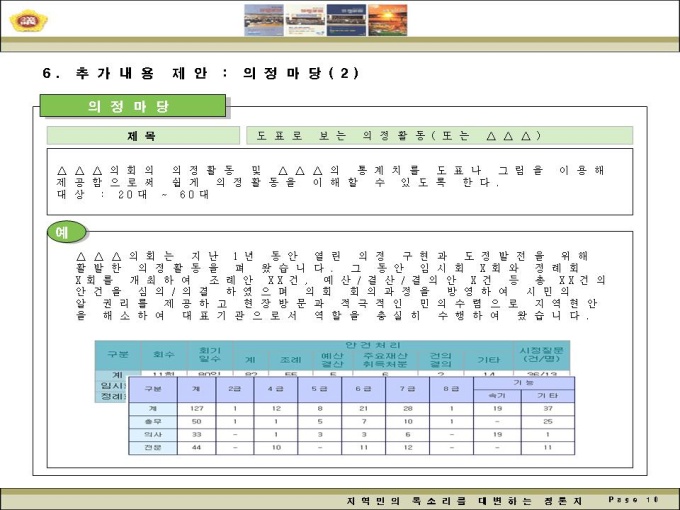680x510 pixels.
Task: Click the first magazine cover thumbnail in header
Action: 265,19
